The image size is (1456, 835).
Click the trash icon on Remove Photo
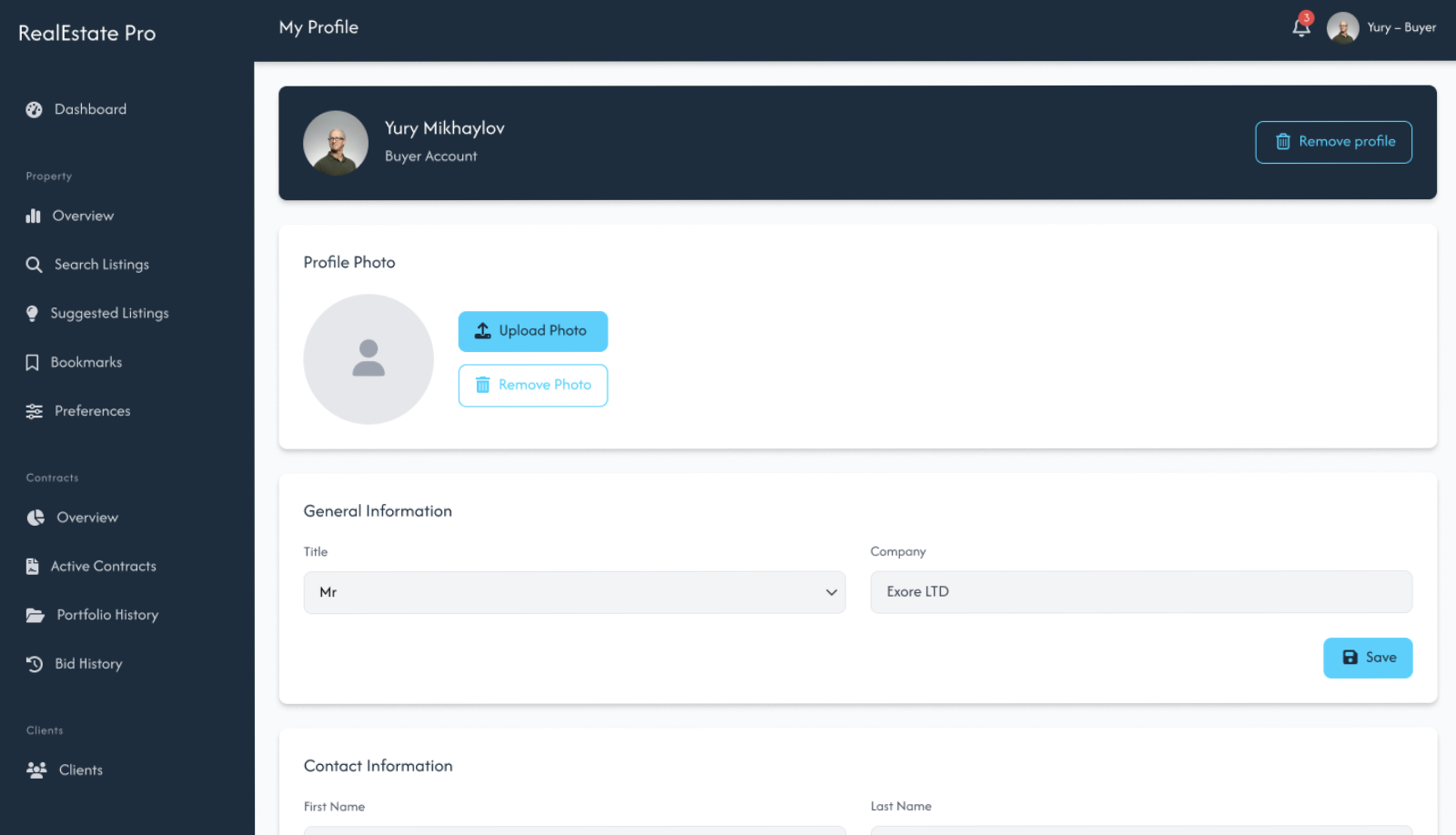pyautogui.click(x=483, y=385)
